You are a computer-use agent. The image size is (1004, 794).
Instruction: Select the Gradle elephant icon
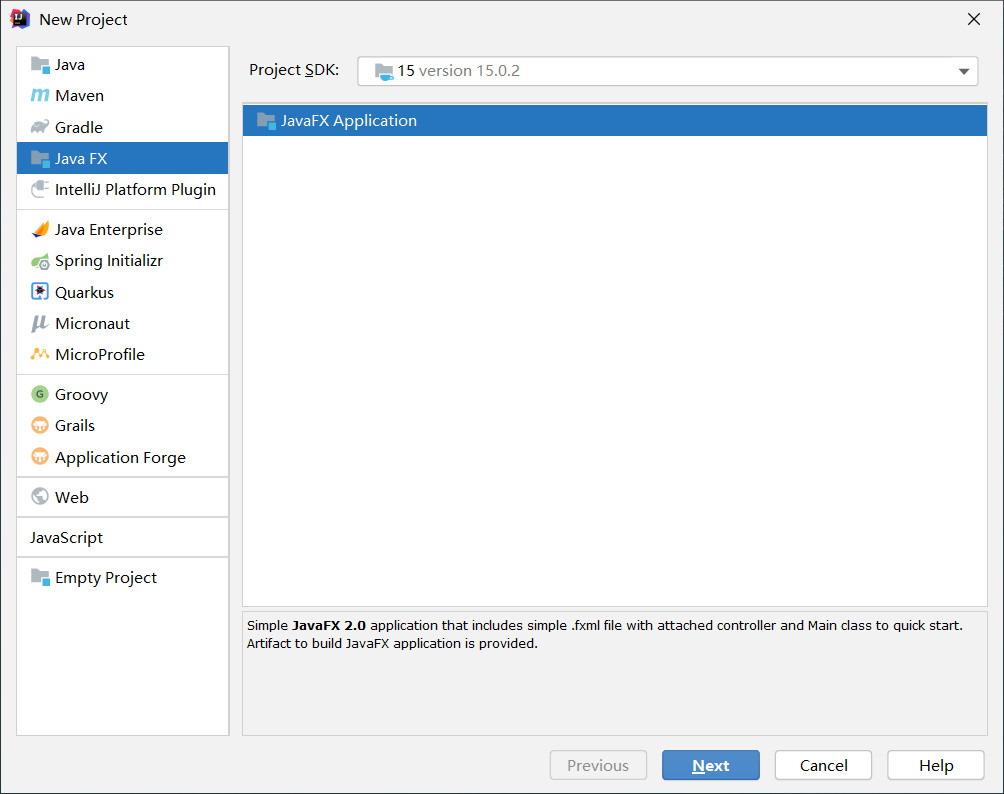(x=40, y=127)
